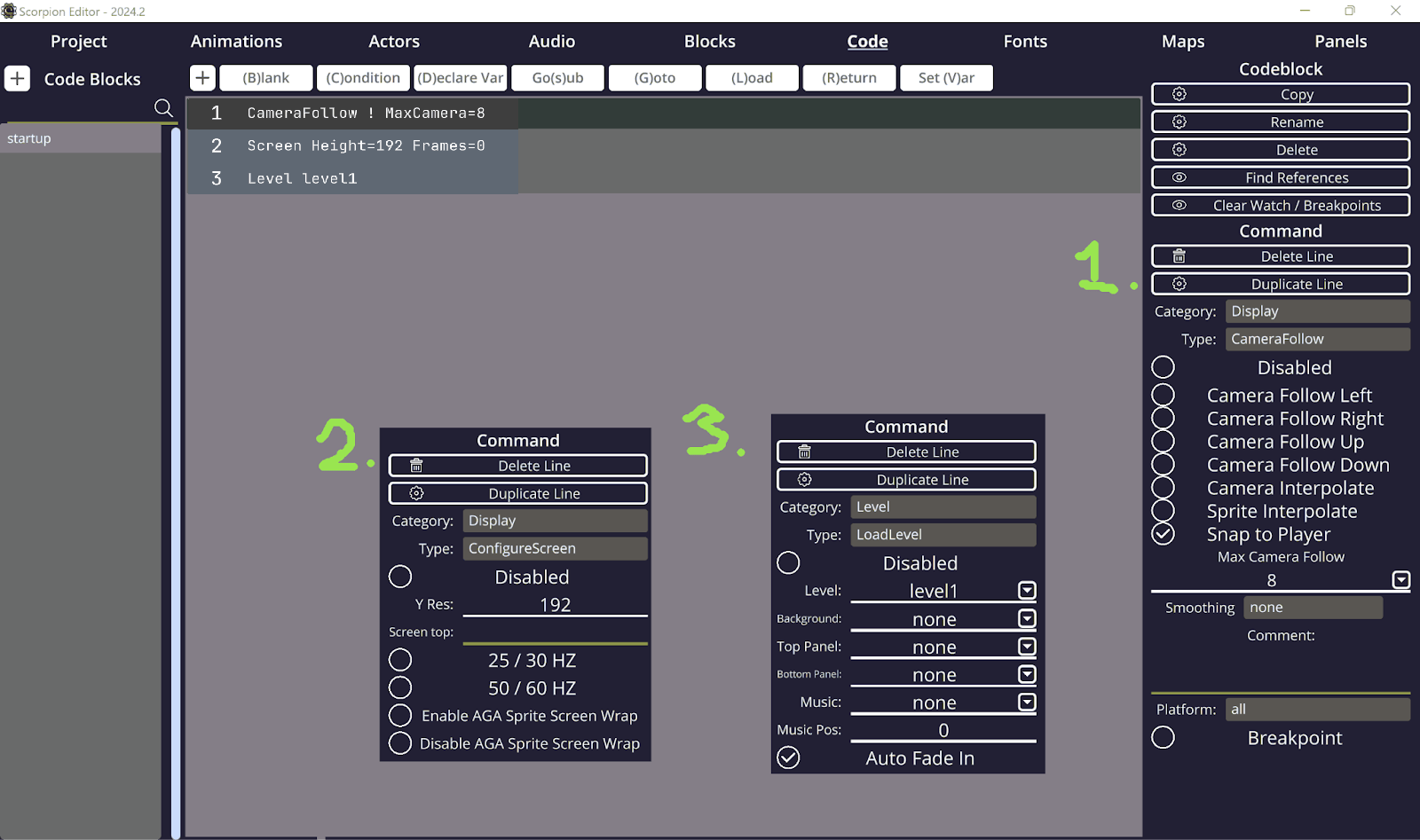This screenshot has height=840, width=1420.
Task: Click the add line plus icon in toolbar
Action: pyautogui.click(x=202, y=77)
